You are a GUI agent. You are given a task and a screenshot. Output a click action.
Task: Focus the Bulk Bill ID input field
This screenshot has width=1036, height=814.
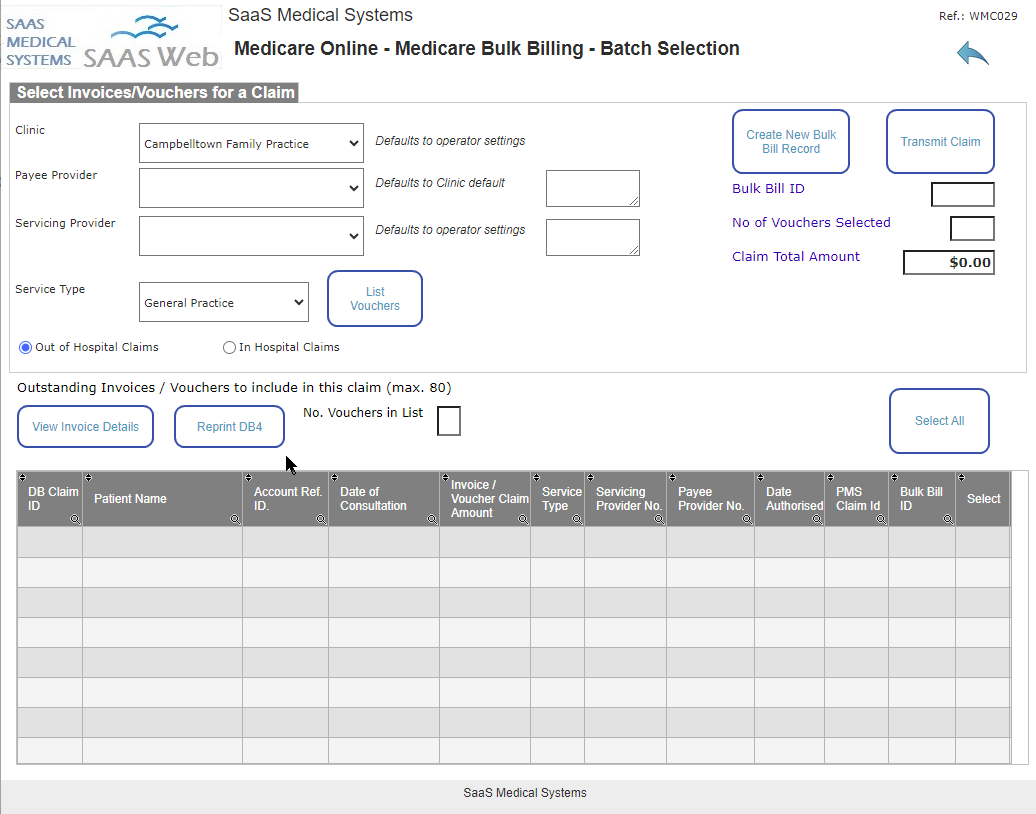coord(963,194)
